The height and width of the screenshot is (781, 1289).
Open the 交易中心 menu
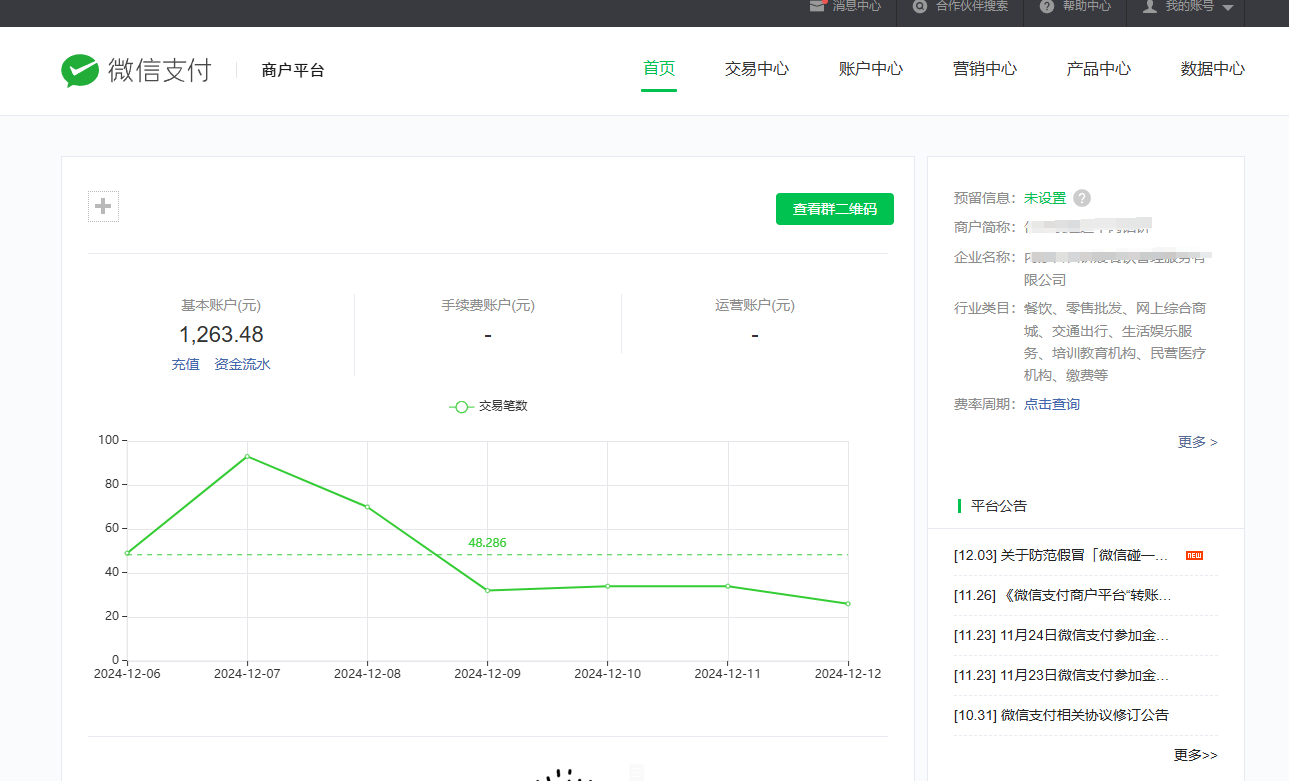(757, 69)
